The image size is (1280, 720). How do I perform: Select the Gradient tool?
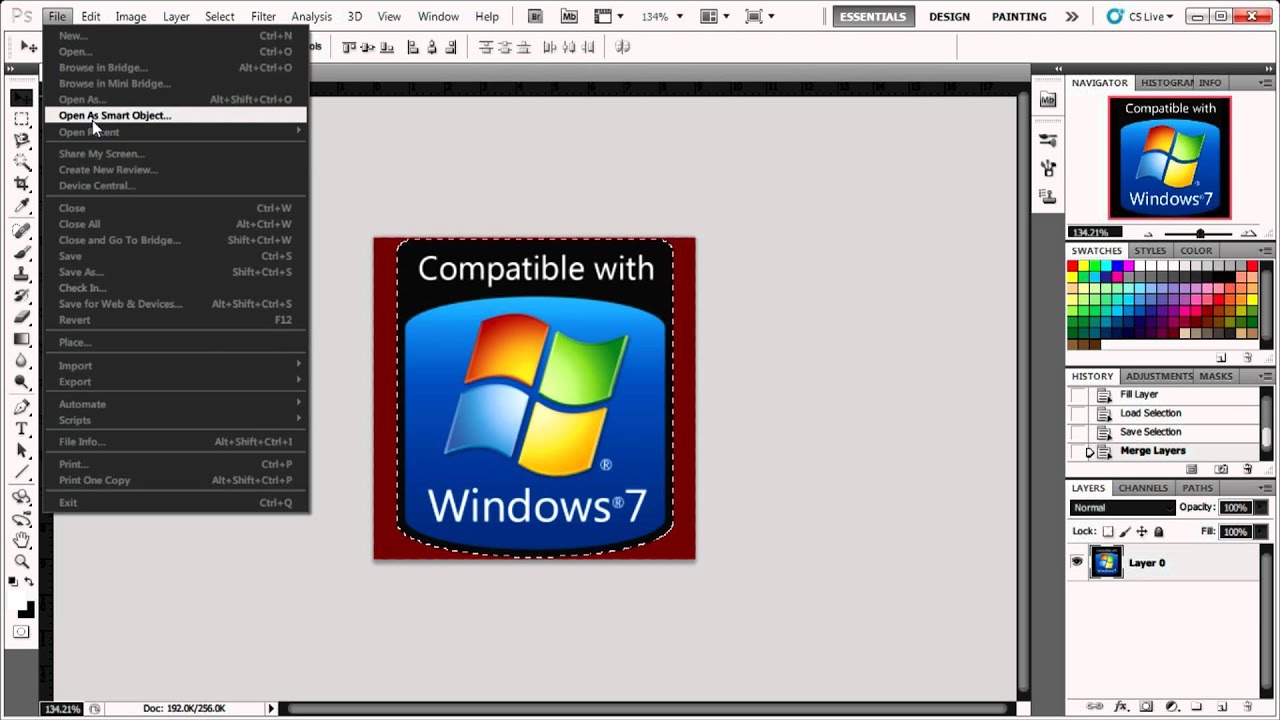[x=21, y=339]
